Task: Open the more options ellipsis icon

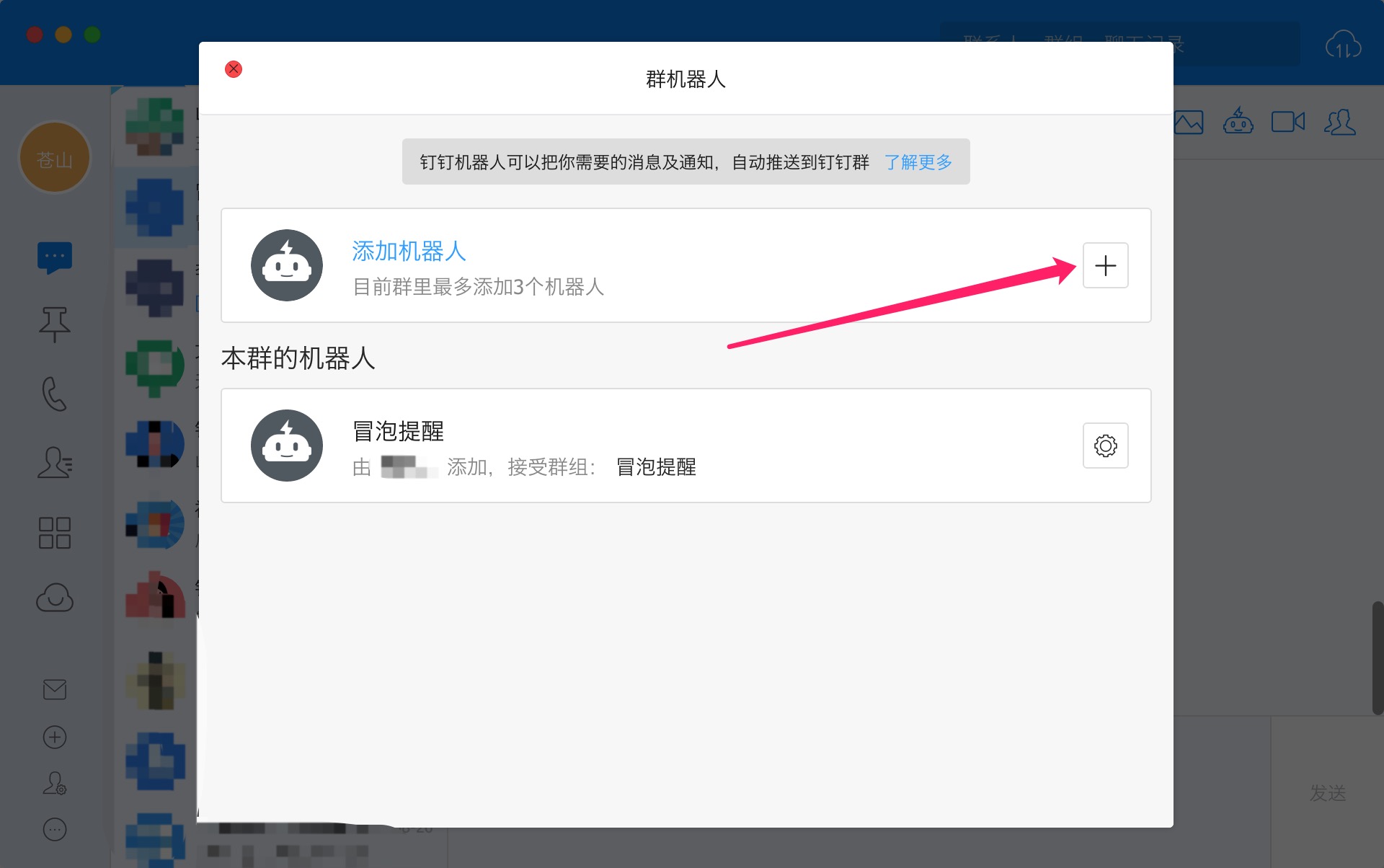Action: click(55, 830)
